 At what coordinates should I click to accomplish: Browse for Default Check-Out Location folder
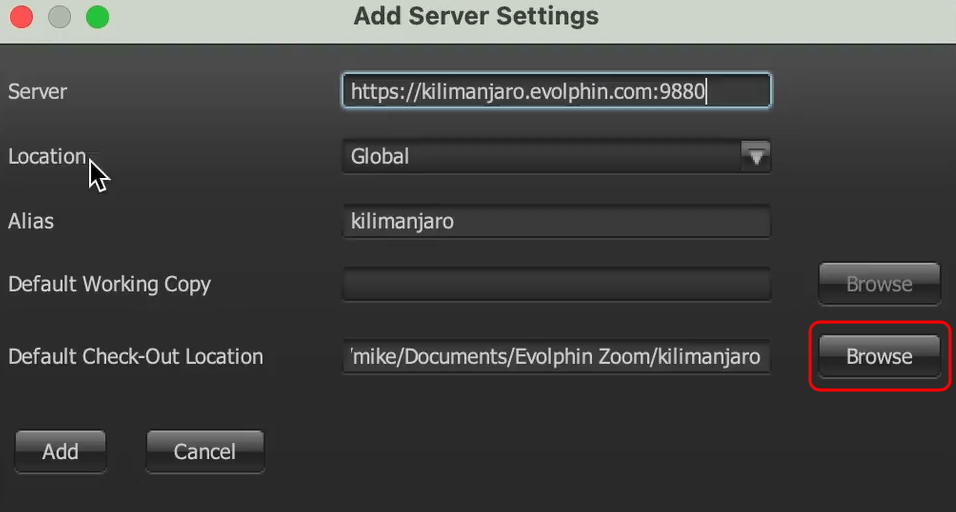click(879, 357)
